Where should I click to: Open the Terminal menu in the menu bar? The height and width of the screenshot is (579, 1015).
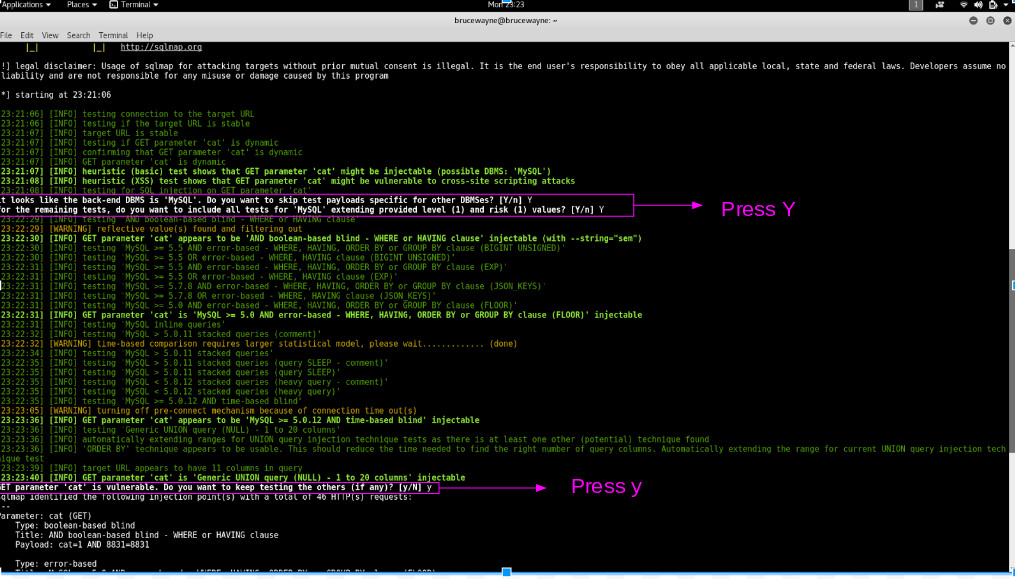click(113, 36)
